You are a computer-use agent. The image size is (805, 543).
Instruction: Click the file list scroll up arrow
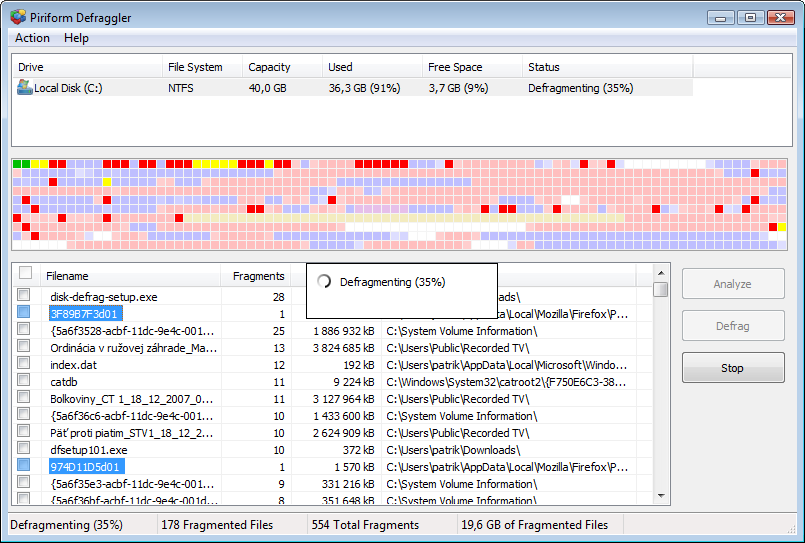pos(661,273)
